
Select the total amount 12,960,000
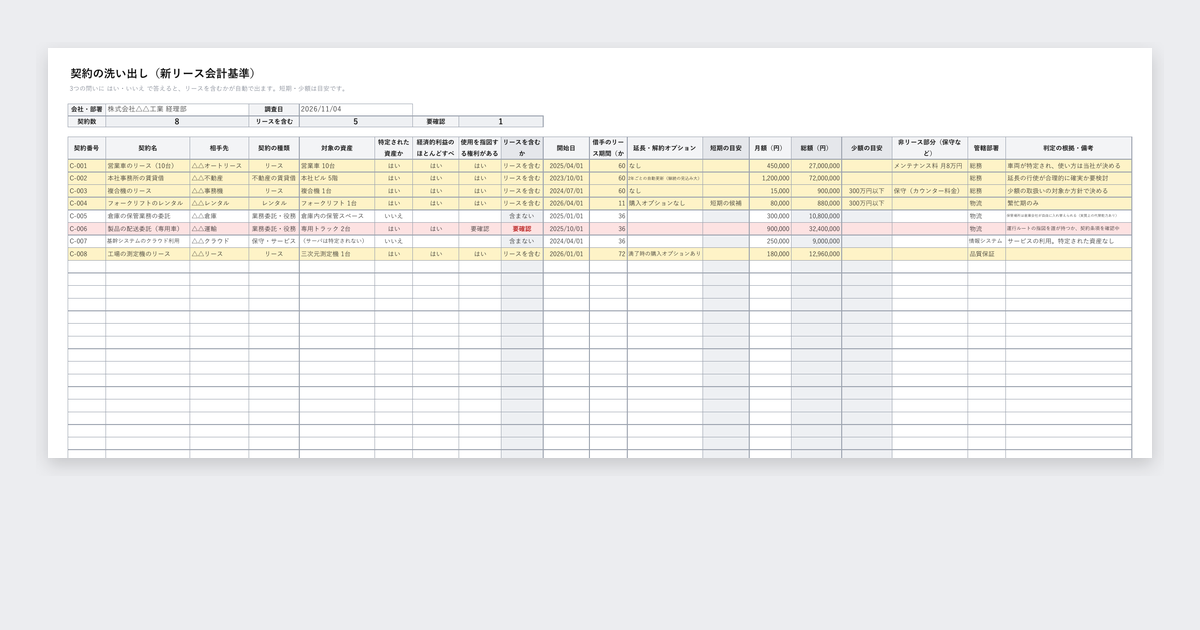816,254
